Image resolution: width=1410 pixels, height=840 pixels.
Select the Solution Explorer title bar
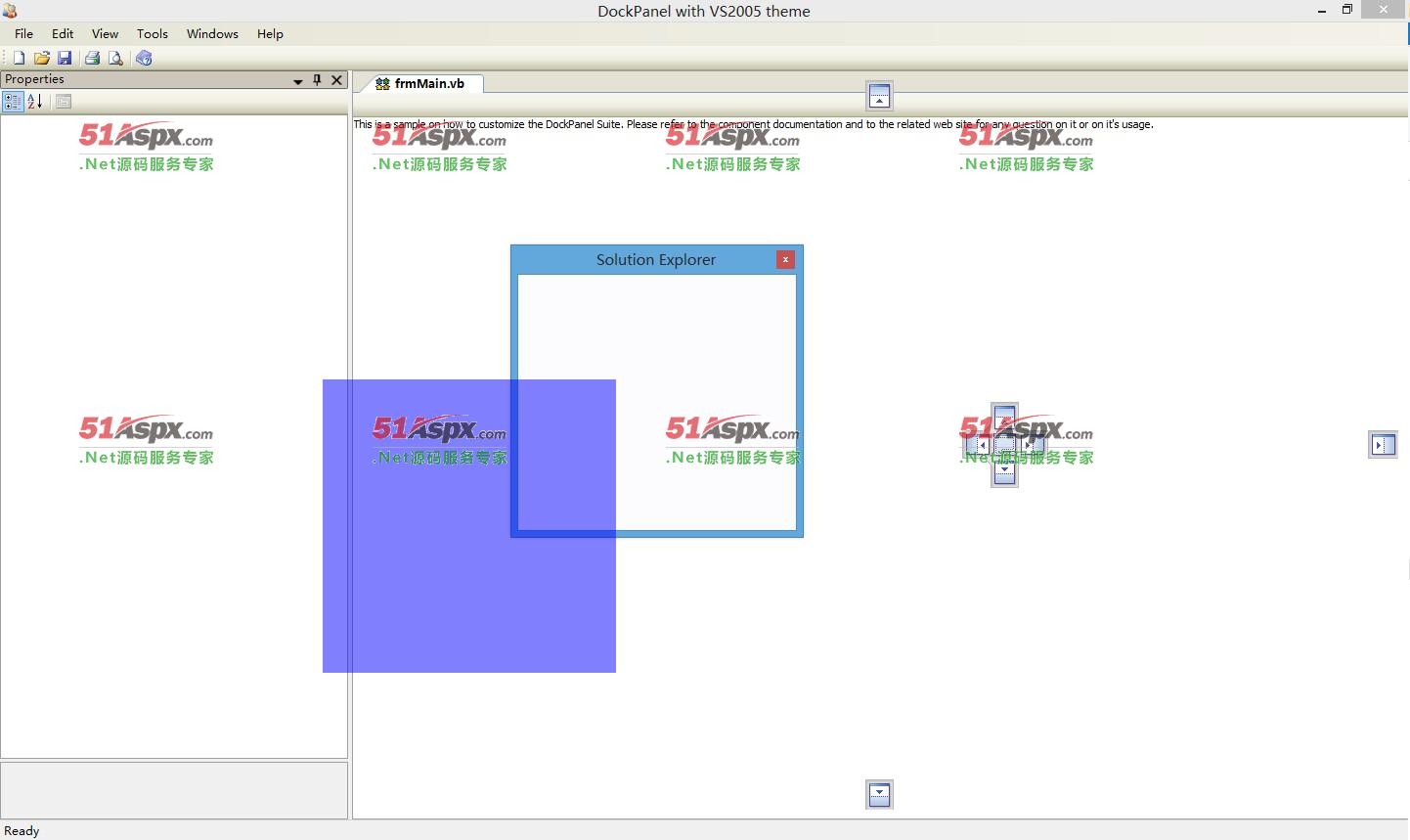[x=656, y=259]
